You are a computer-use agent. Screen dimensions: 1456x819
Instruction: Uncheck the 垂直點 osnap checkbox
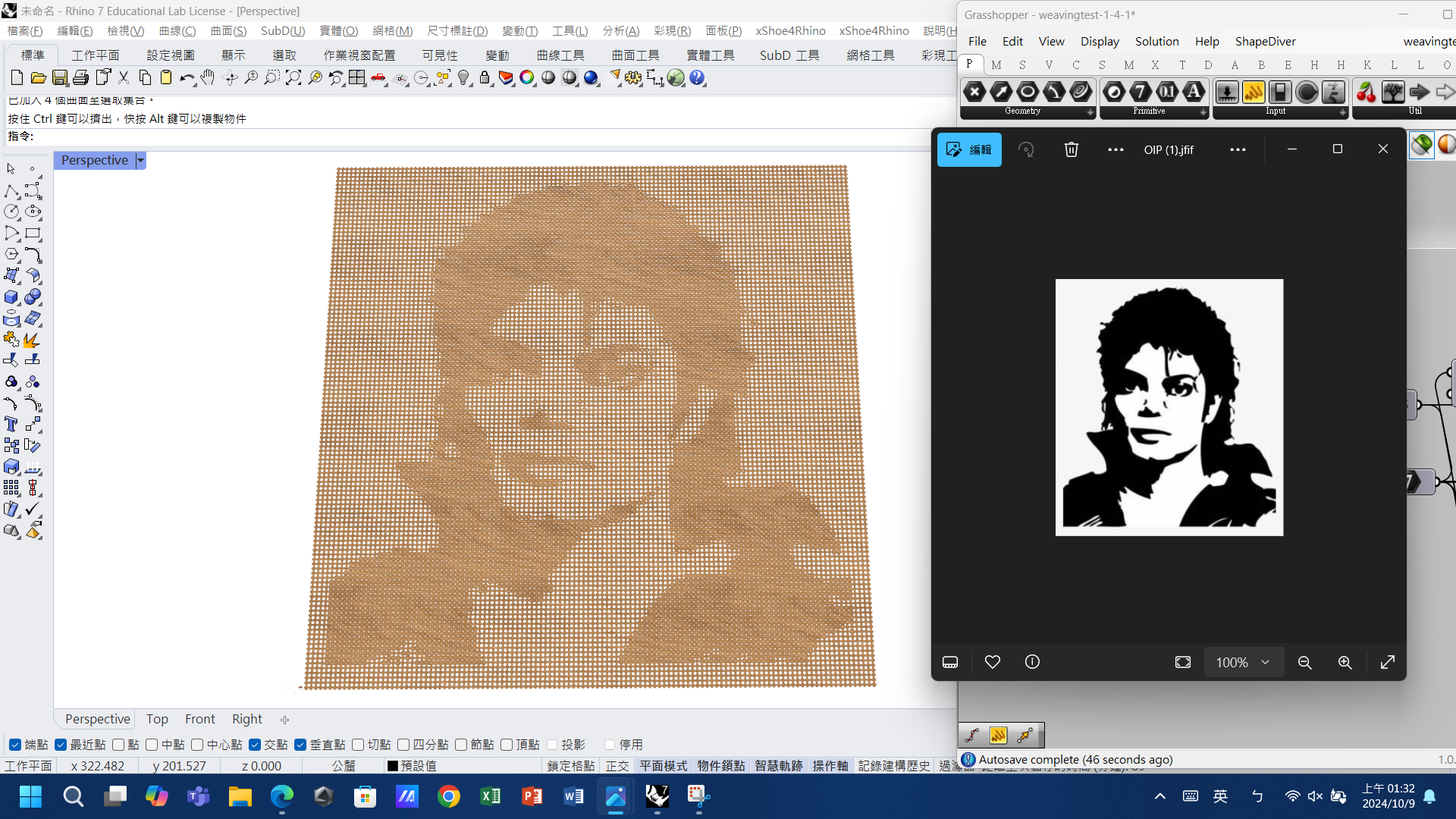tap(300, 745)
